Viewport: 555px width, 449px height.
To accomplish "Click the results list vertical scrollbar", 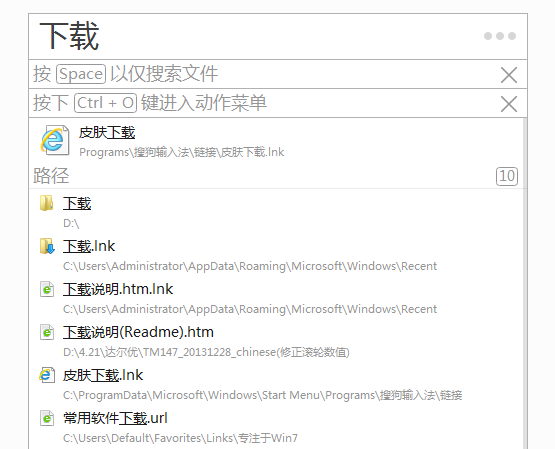I will (525, 283).
